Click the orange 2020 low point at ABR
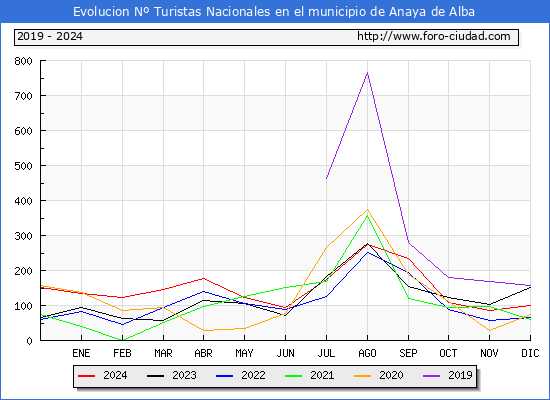 pyautogui.click(x=204, y=331)
